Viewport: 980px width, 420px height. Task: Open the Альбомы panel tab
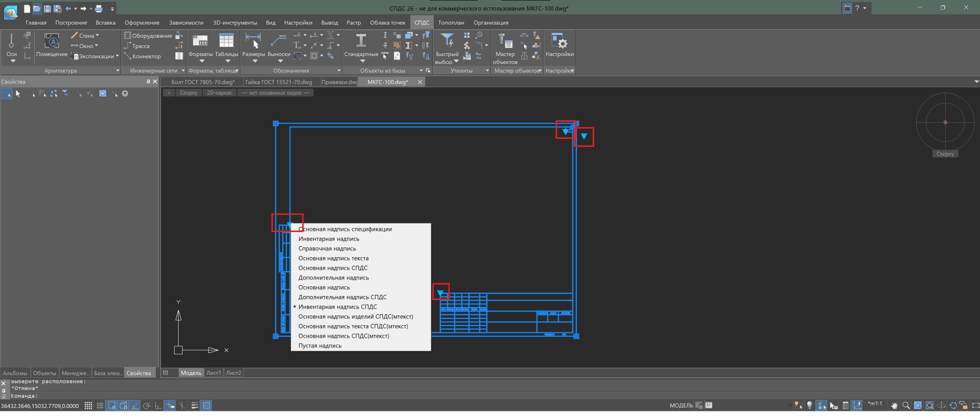[x=15, y=373]
